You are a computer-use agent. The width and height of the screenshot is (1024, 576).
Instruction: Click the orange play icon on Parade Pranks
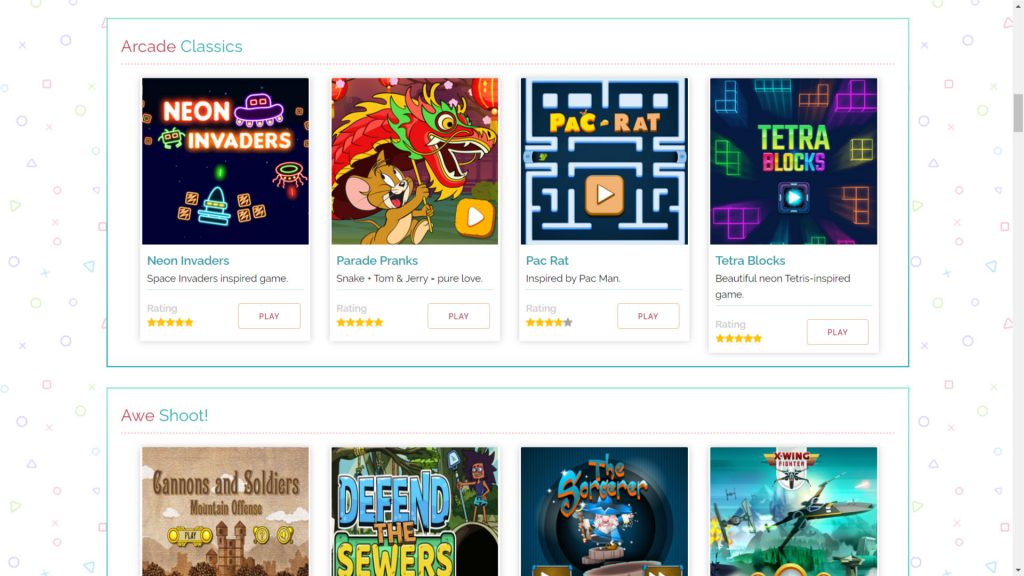pos(475,217)
